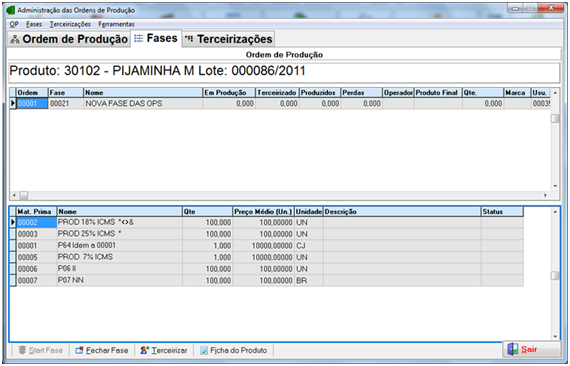570x366 pixels.
Task: Click the phases grid horizontal scrollbar thumb
Action: click(24, 196)
